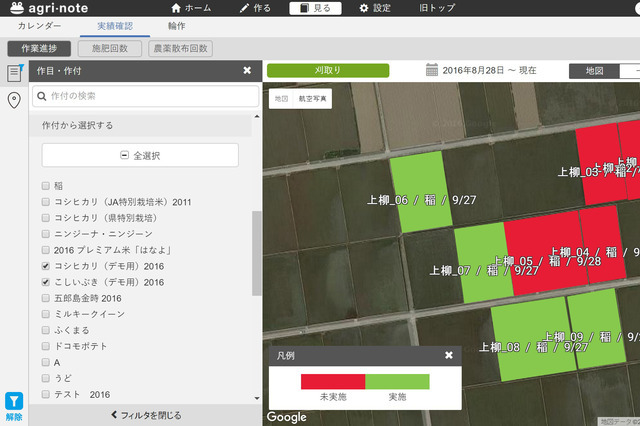Viewport: 640px width, 426px height.
Task: Click field label 上柳_06 / 稲 / 9/27
Action: click(x=422, y=200)
